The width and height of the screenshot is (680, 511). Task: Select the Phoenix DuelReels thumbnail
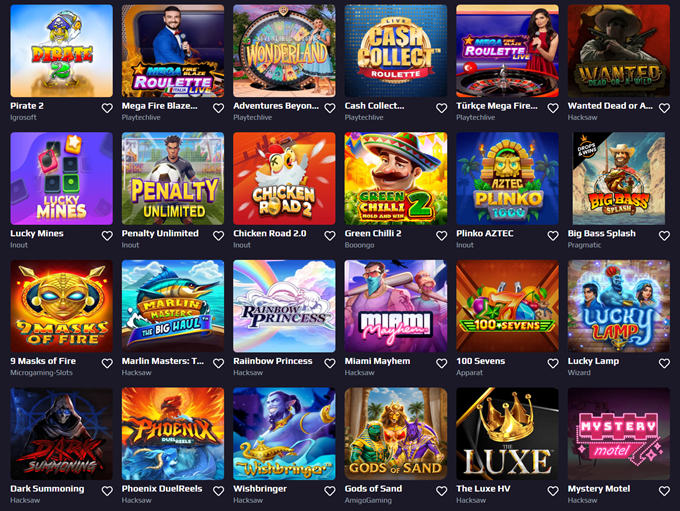tap(173, 433)
